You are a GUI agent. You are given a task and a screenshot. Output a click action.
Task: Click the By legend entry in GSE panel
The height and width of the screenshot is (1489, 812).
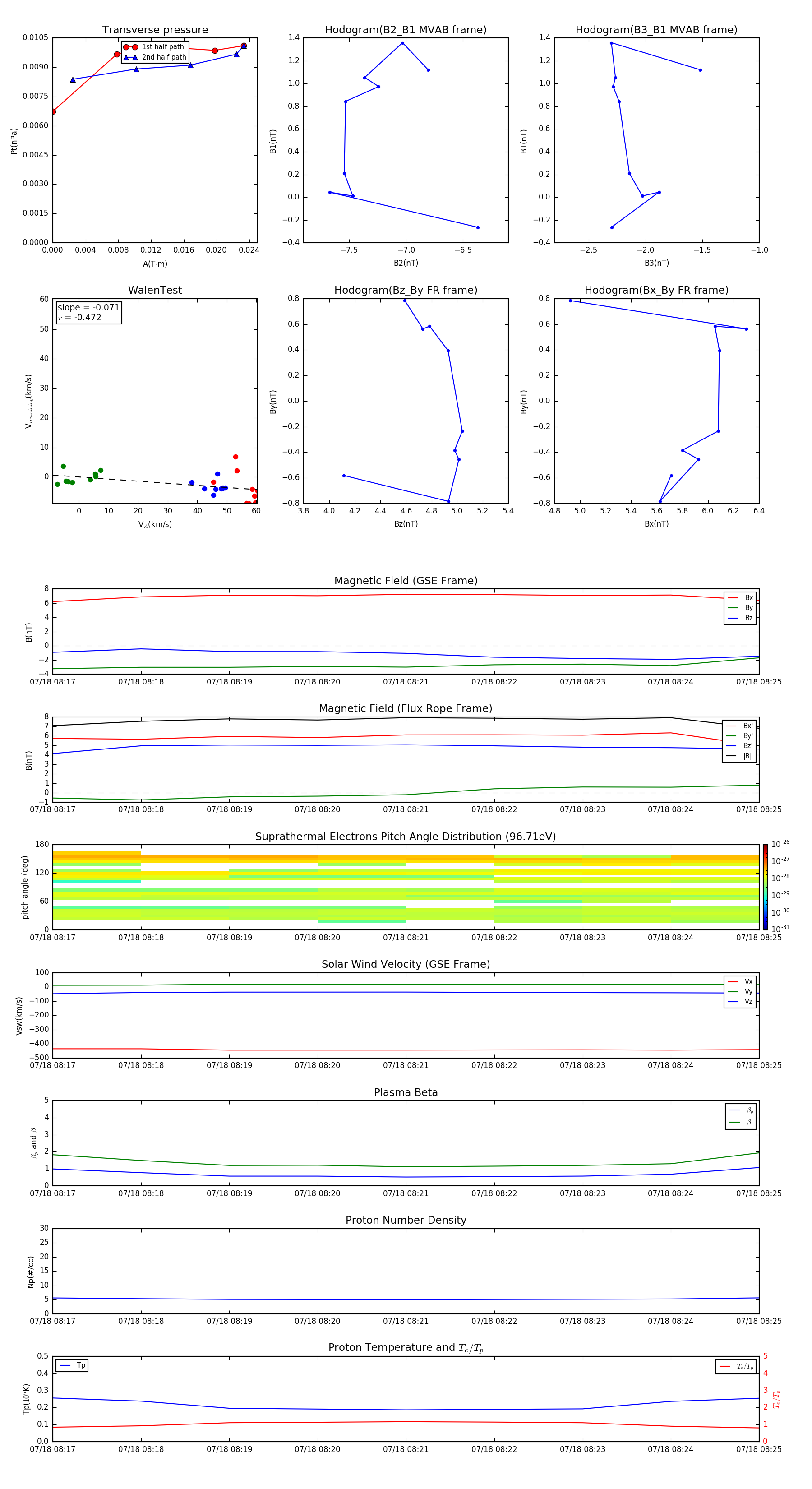click(741, 607)
